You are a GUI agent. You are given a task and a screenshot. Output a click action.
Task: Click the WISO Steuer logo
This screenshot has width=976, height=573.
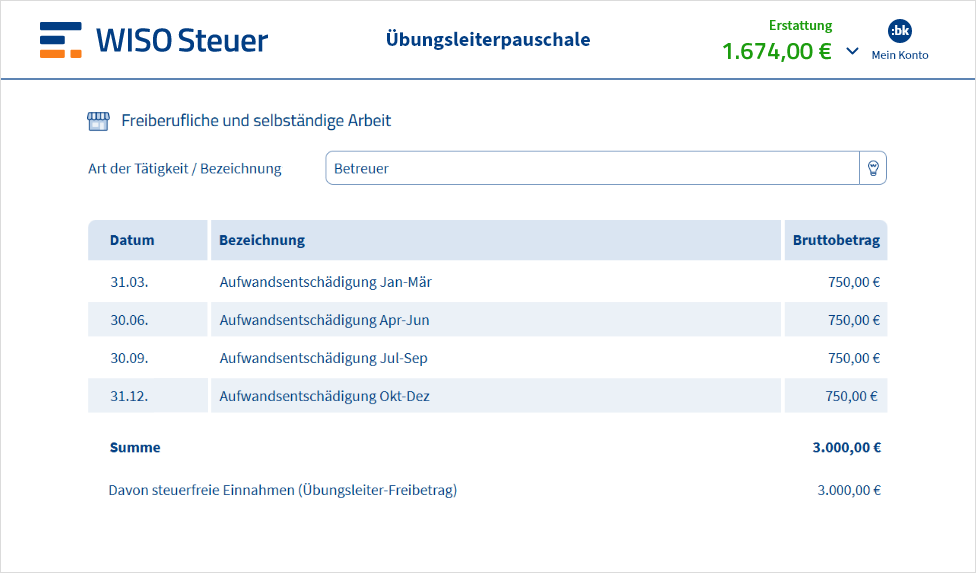(154, 40)
